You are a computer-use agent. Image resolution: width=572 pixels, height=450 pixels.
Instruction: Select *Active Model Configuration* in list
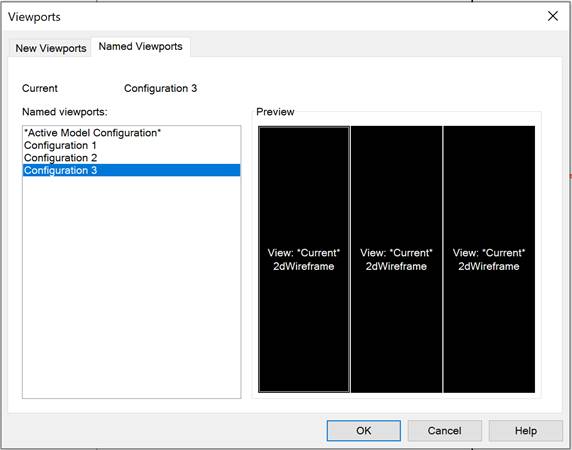(x=131, y=133)
